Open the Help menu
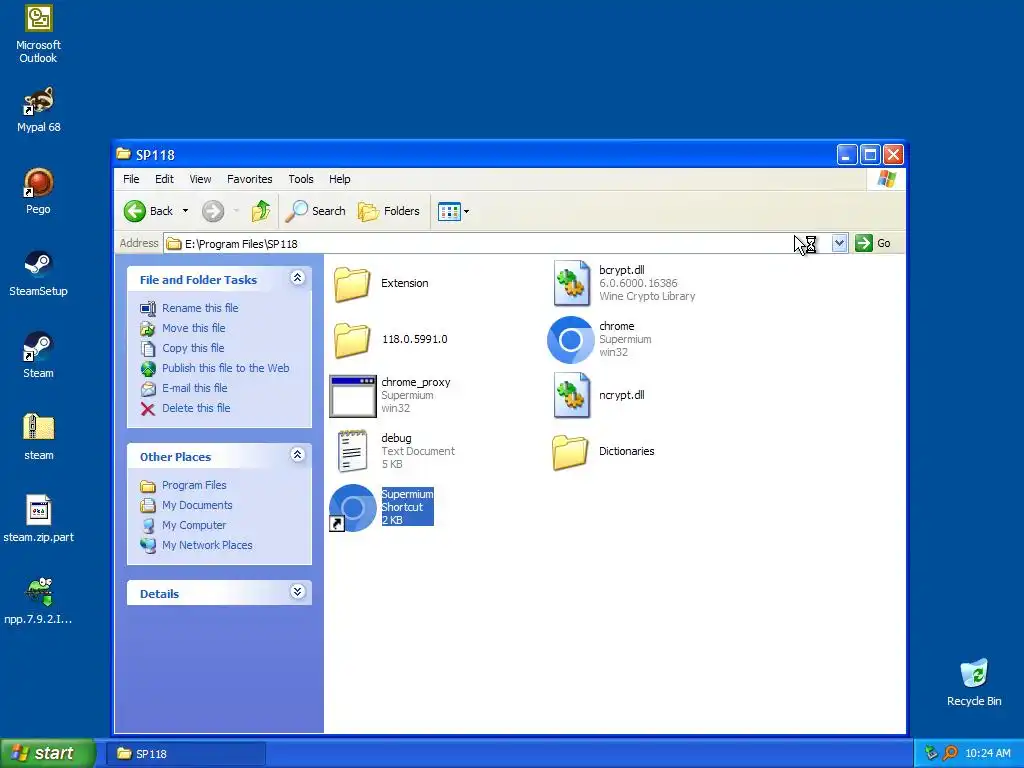This screenshot has height=768, width=1024. point(339,179)
